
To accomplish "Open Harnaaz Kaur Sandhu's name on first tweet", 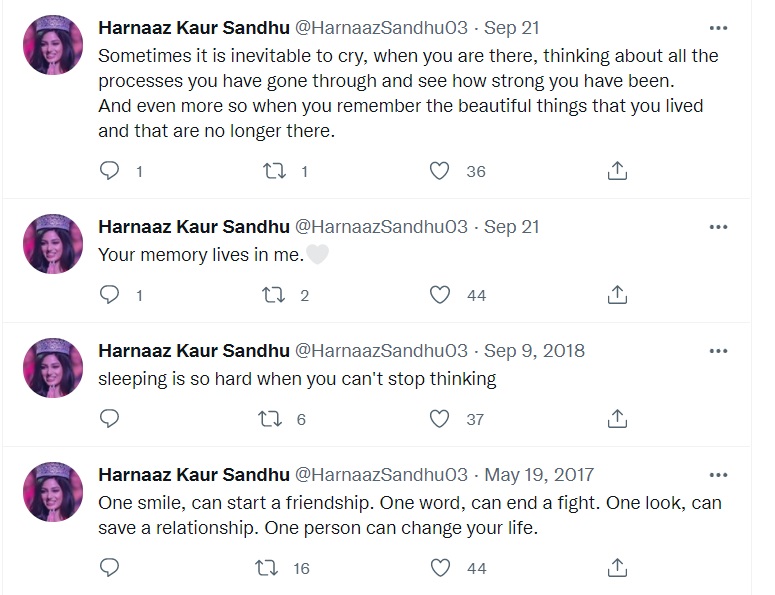I will (x=194, y=28).
